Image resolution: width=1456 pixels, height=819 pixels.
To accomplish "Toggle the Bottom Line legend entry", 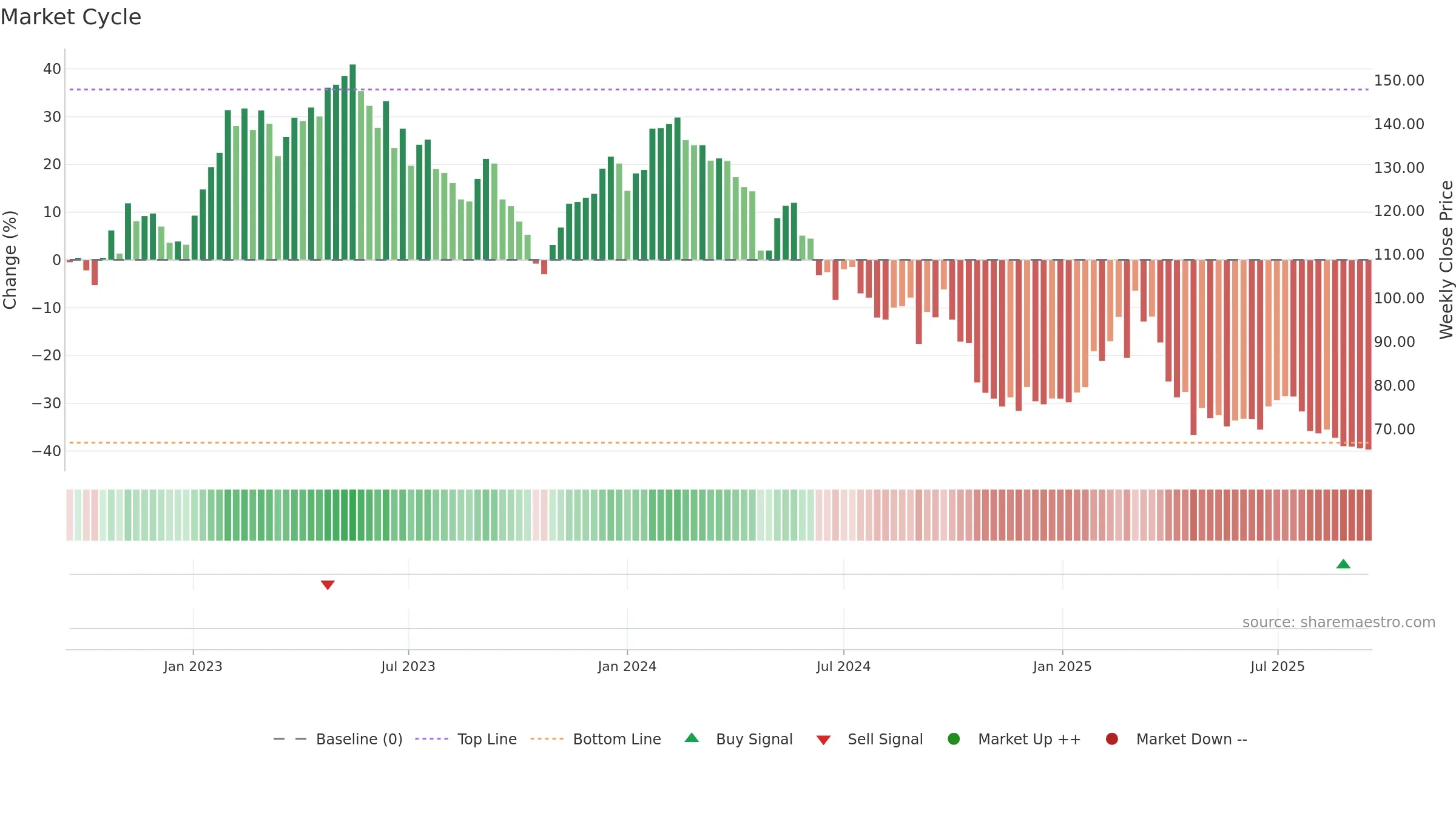I will coord(595,739).
